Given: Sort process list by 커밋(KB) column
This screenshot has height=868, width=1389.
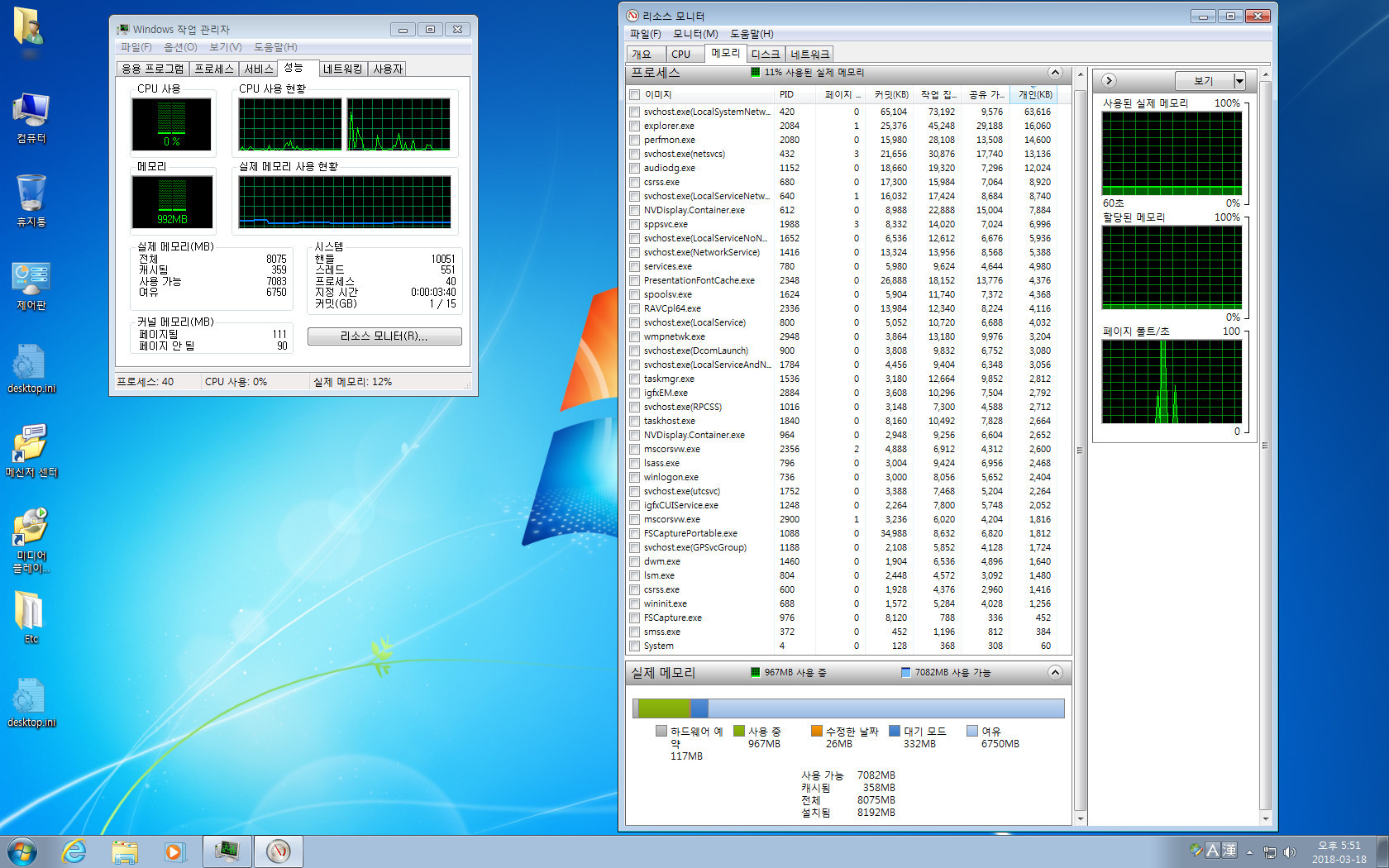Looking at the screenshot, I should pyautogui.click(x=889, y=94).
